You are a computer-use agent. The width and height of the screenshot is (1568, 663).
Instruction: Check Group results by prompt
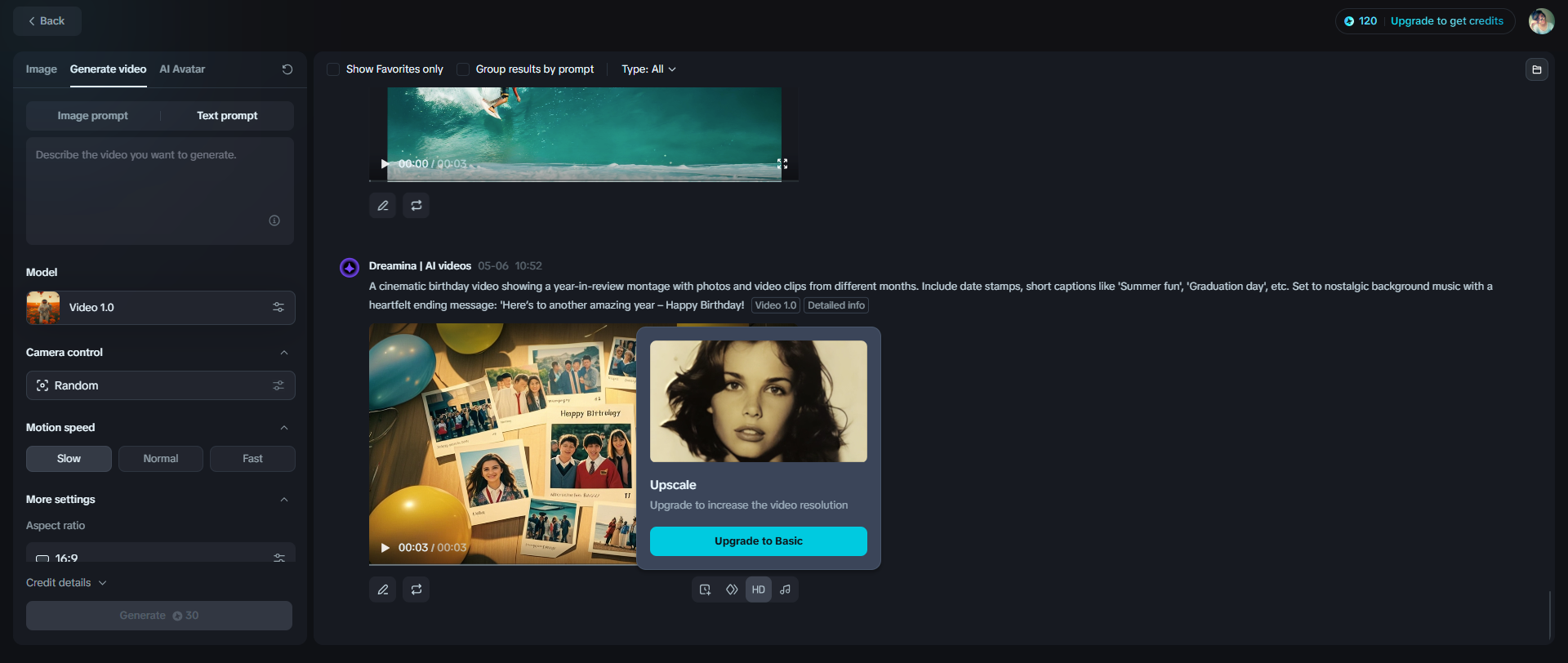[x=463, y=69]
